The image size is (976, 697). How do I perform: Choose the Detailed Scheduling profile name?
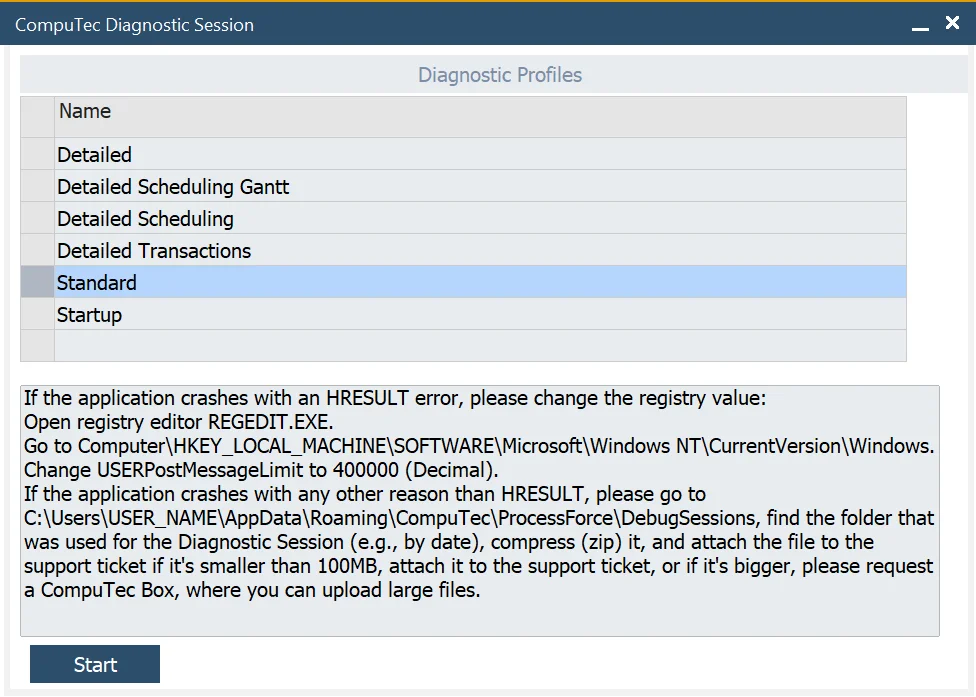(145, 219)
